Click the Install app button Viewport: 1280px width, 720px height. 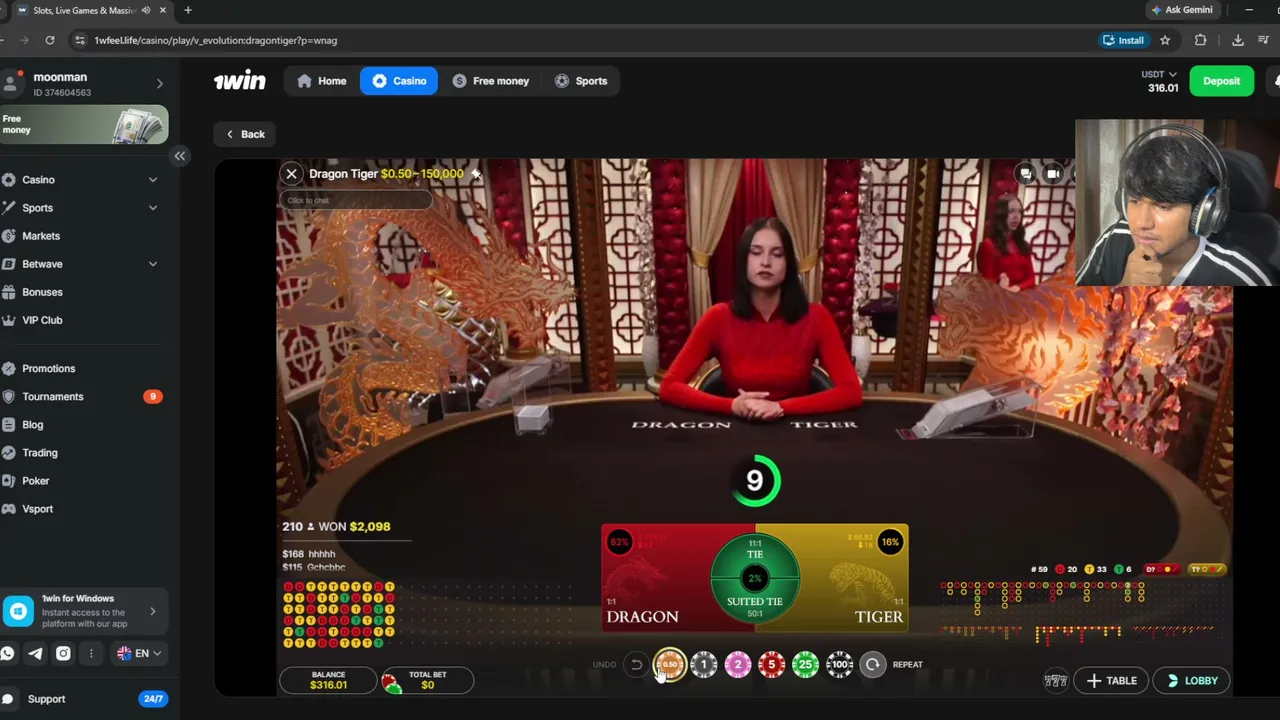tap(1123, 40)
